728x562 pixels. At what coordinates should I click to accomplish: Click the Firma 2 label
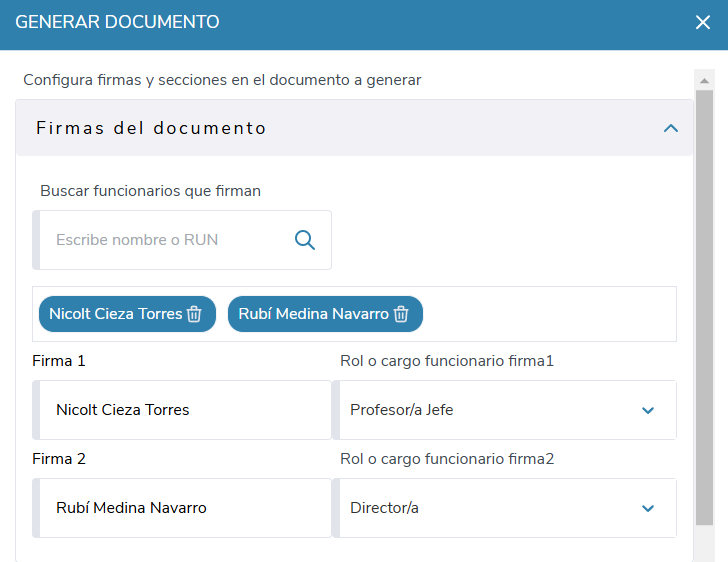(59, 459)
